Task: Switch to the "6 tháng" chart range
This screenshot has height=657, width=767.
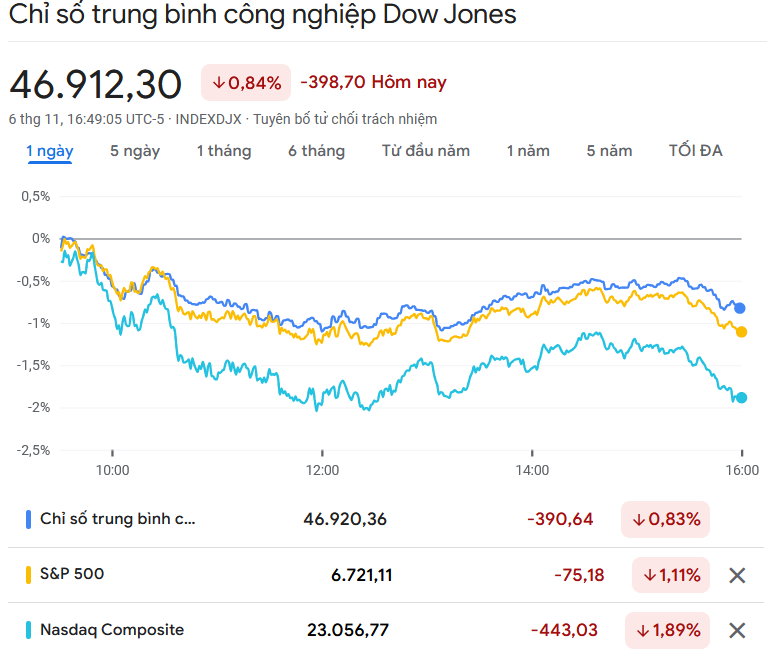Action: click(x=316, y=151)
